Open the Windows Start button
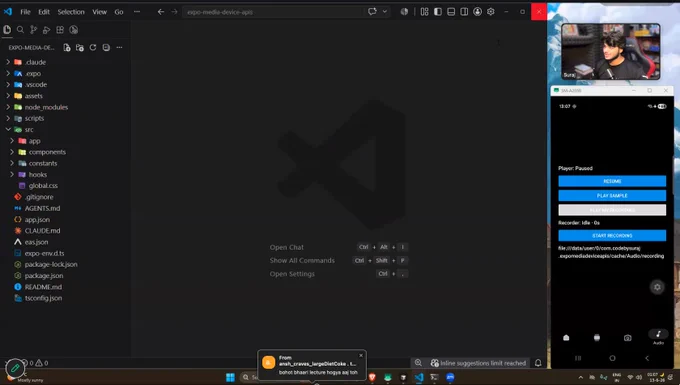Image resolution: width=680 pixels, height=385 pixels. point(230,377)
